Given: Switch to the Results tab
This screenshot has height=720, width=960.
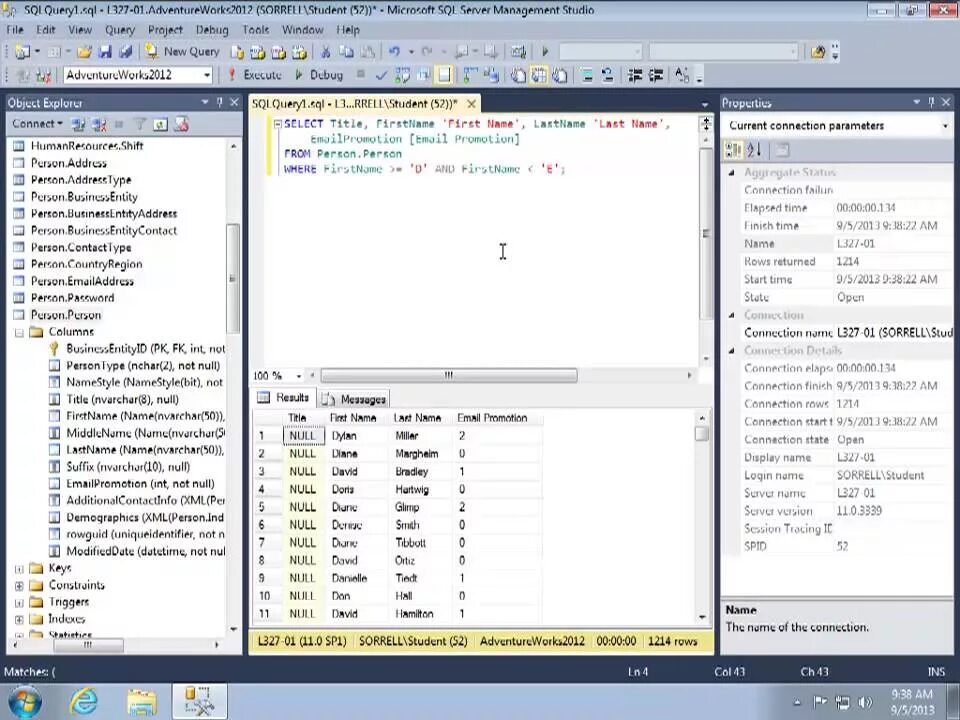Looking at the screenshot, I should coord(283,398).
